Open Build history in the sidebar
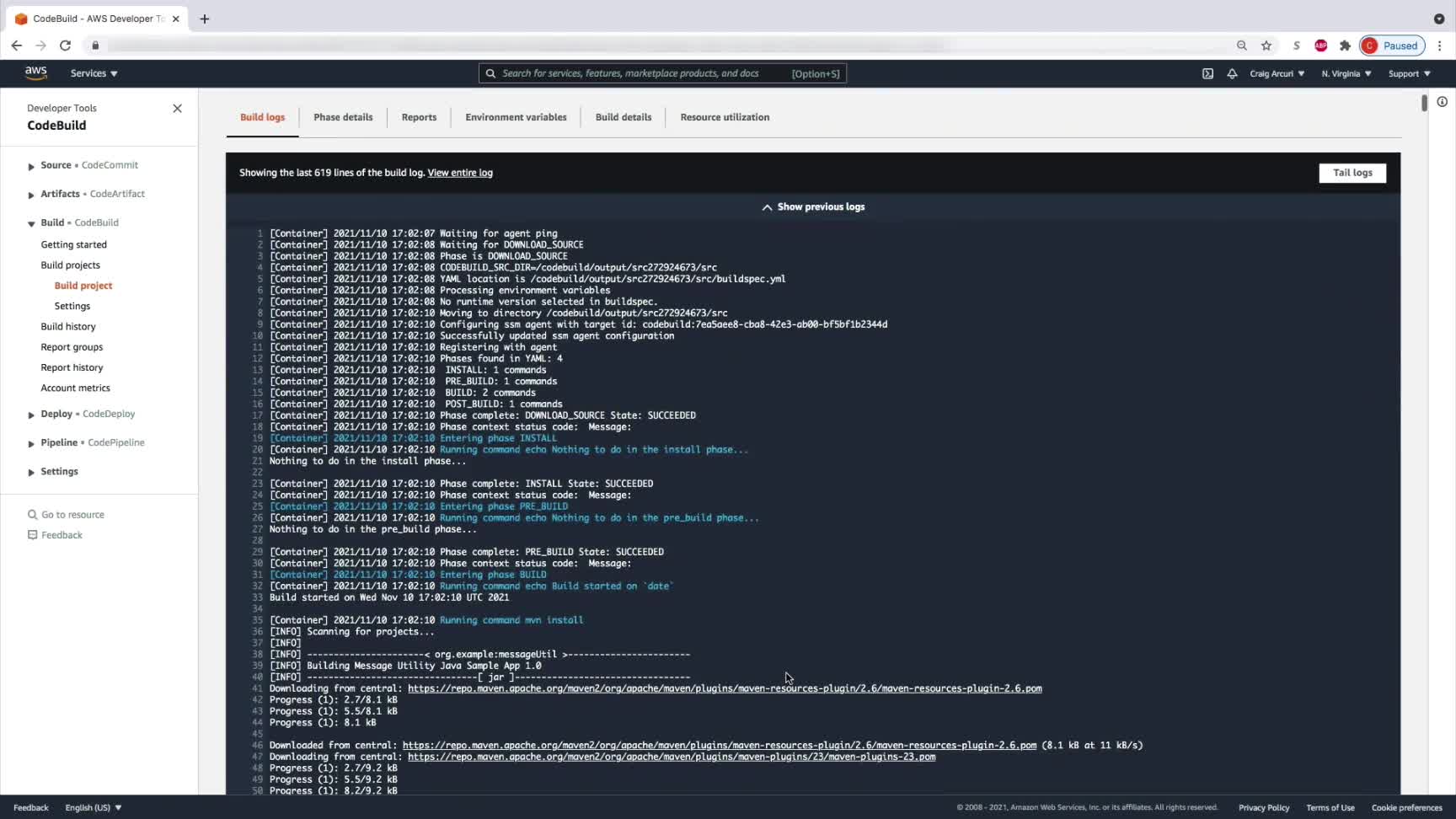The image size is (1456, 819). (68, 327)
